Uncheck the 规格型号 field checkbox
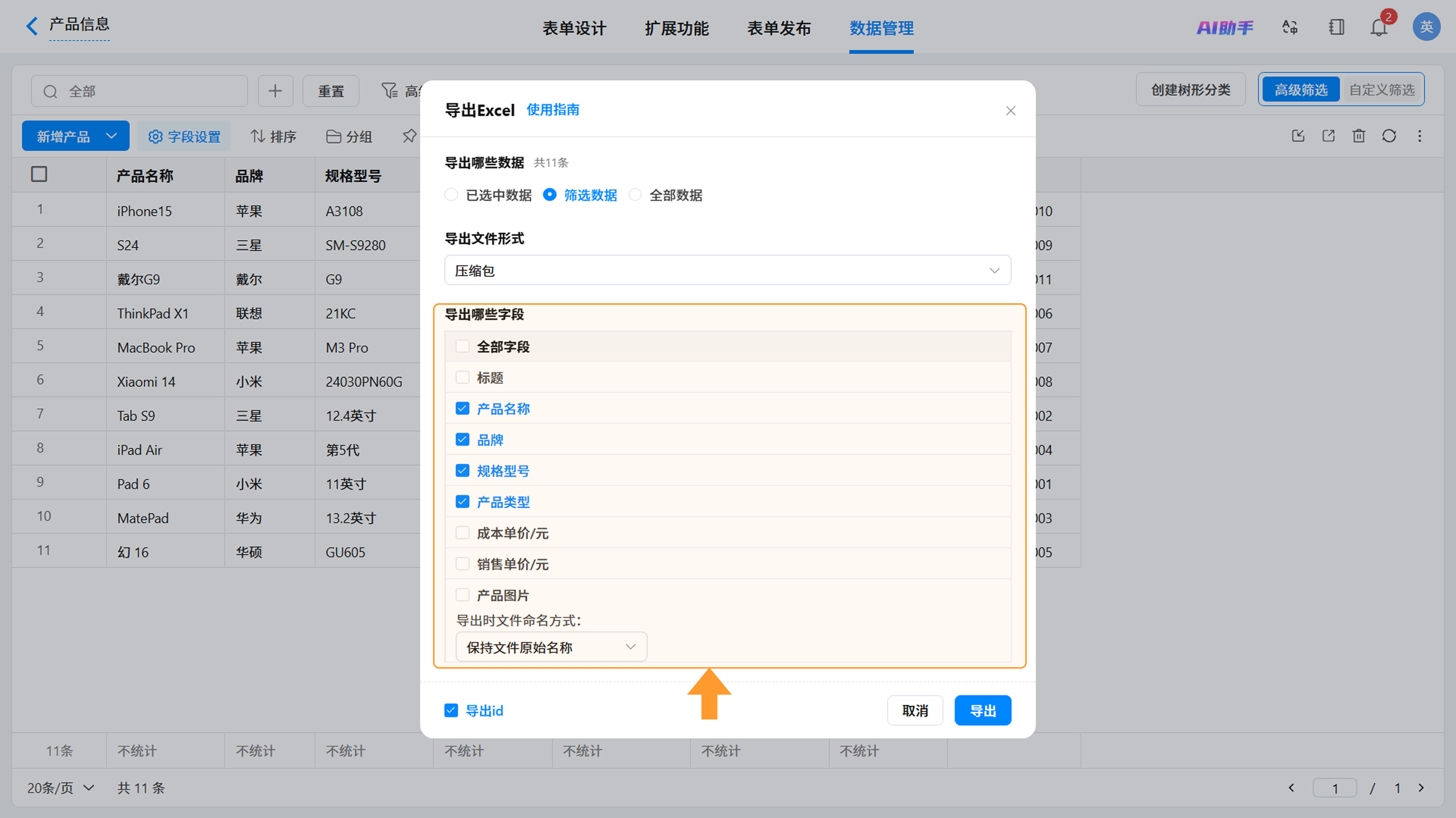 [x=462, y=470]
